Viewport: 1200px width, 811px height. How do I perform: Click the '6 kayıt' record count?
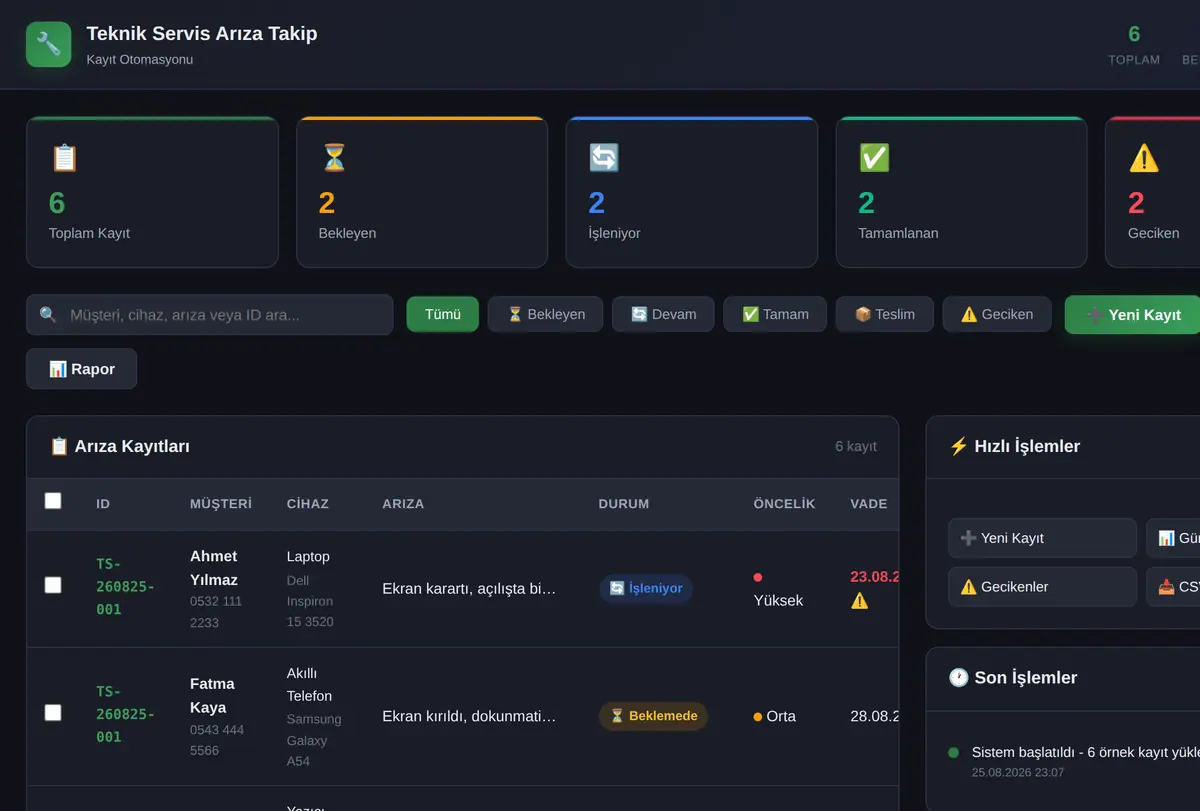[x=856, y=446]
